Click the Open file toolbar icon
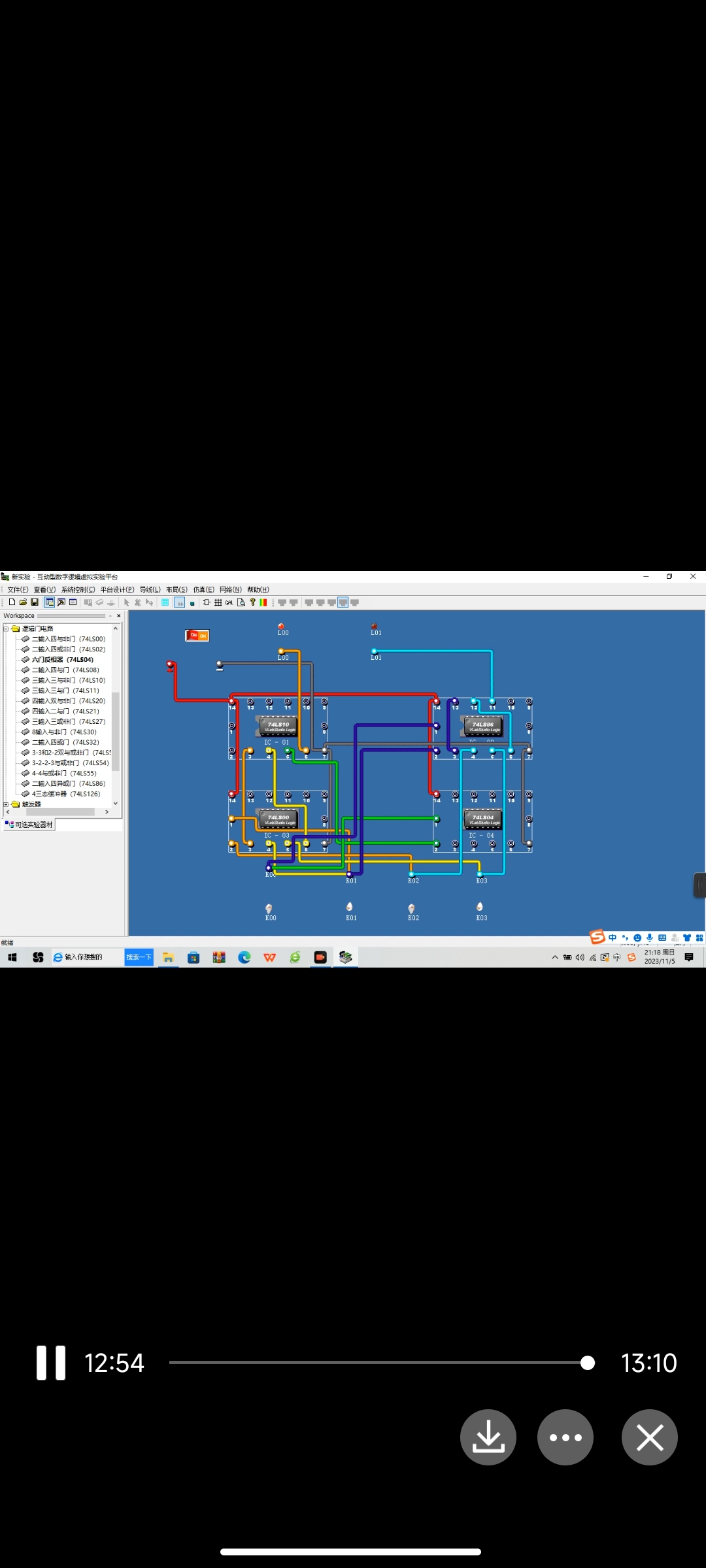706x1568 pixels. click(23, 602)
